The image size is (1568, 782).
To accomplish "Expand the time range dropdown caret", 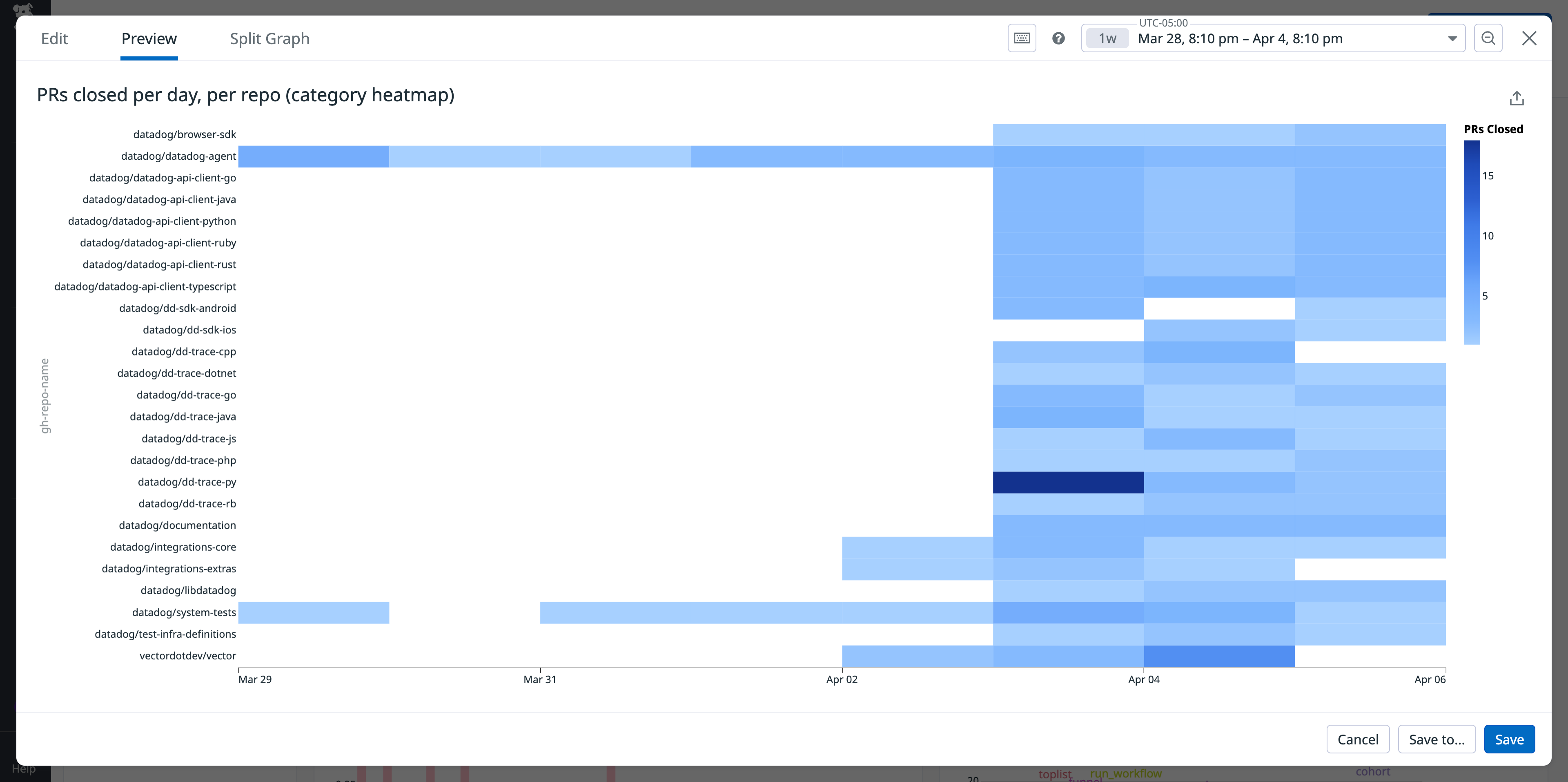I will point(1452,38).
